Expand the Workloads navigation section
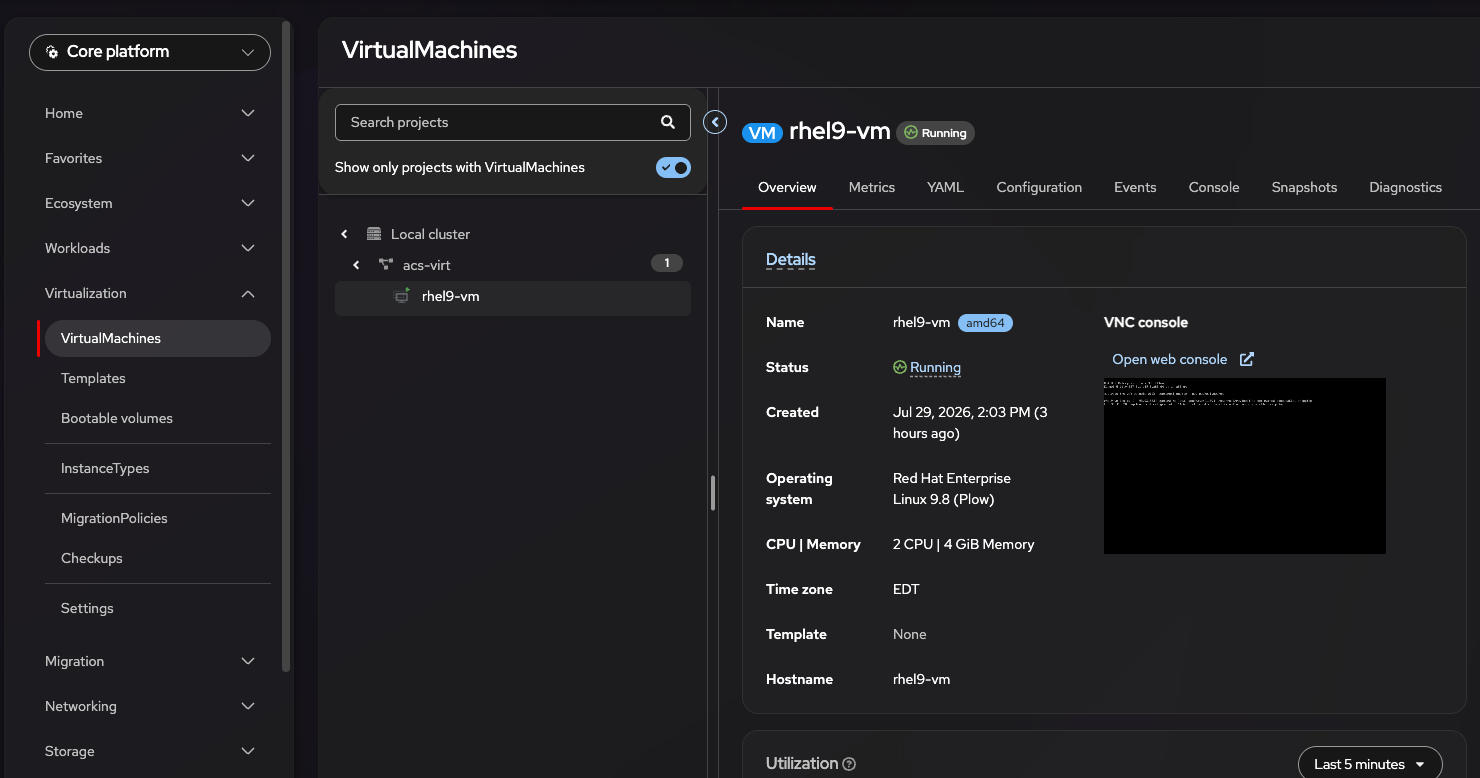The width and height of the screenshot is (1480, 778). [150, 248]
